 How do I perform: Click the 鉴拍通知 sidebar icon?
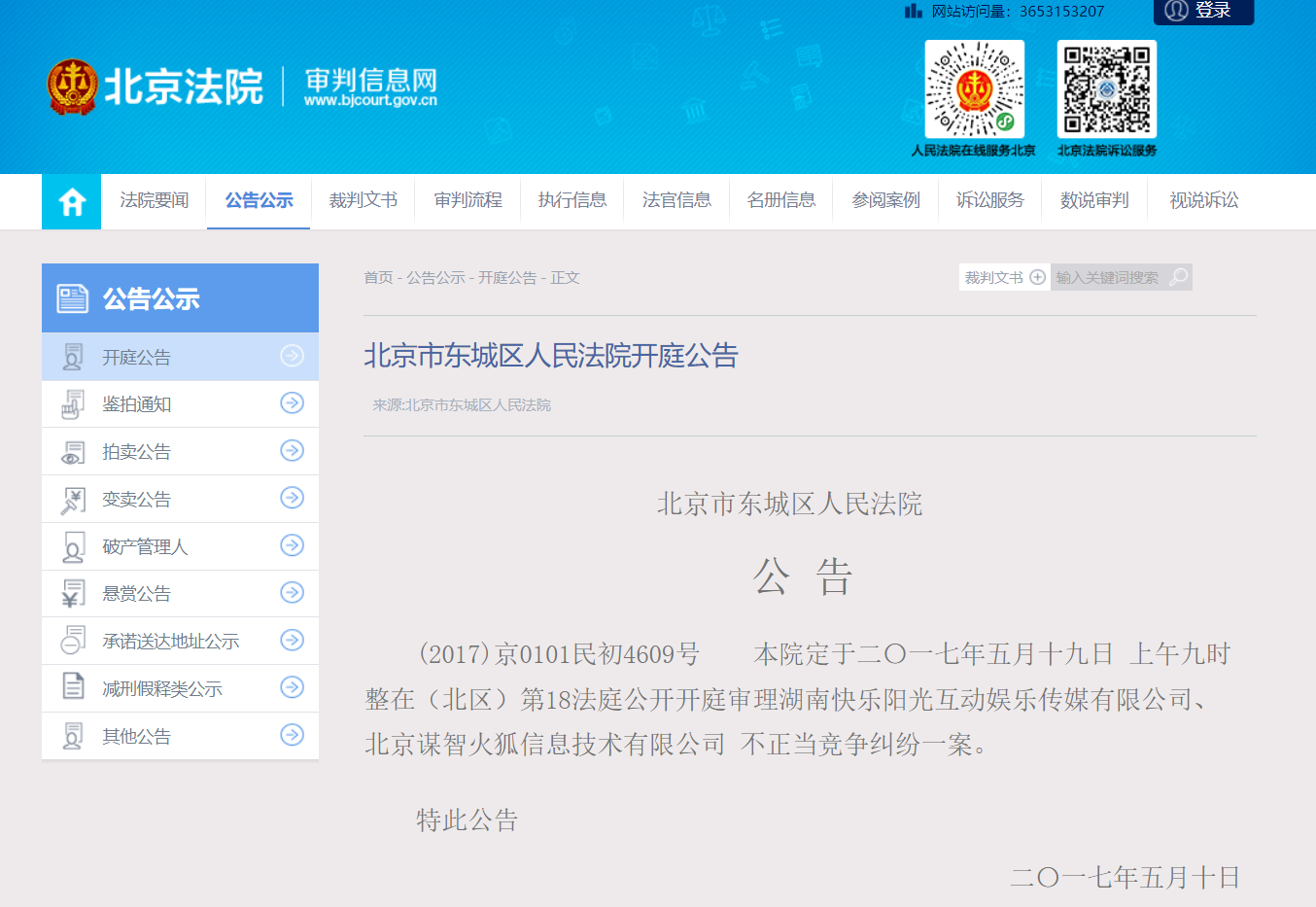[73, 404]
